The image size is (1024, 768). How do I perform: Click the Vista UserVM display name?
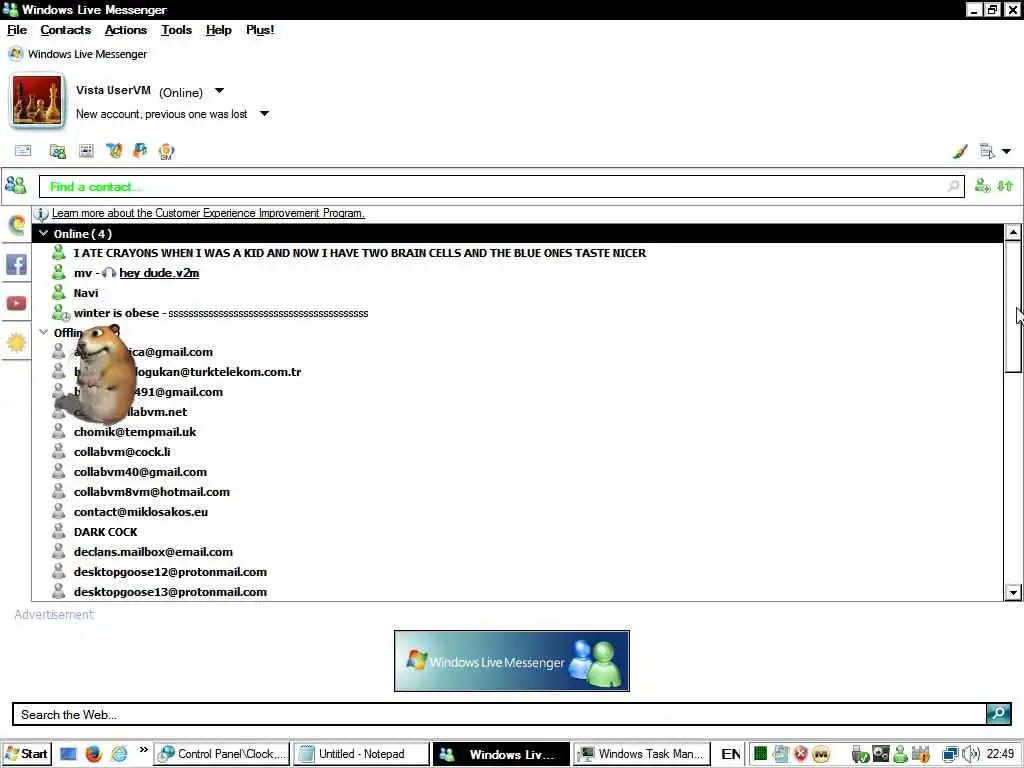113,90
